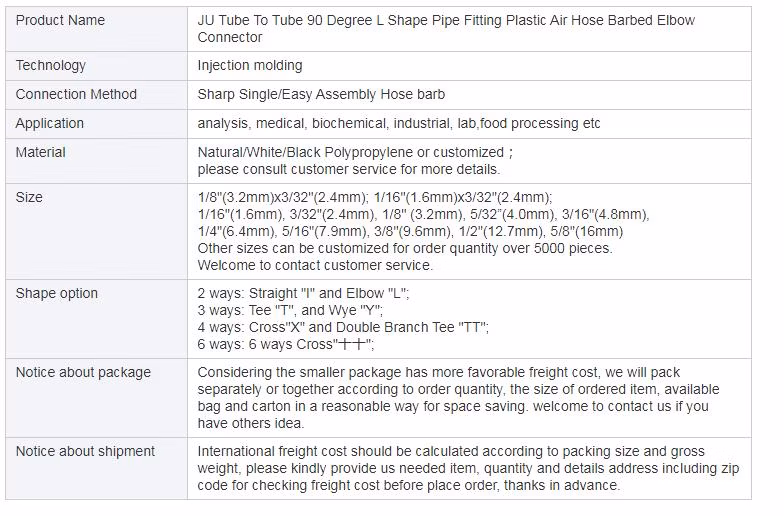
Task: Click the consult customer service details line
Action: (x=348, y=170)
